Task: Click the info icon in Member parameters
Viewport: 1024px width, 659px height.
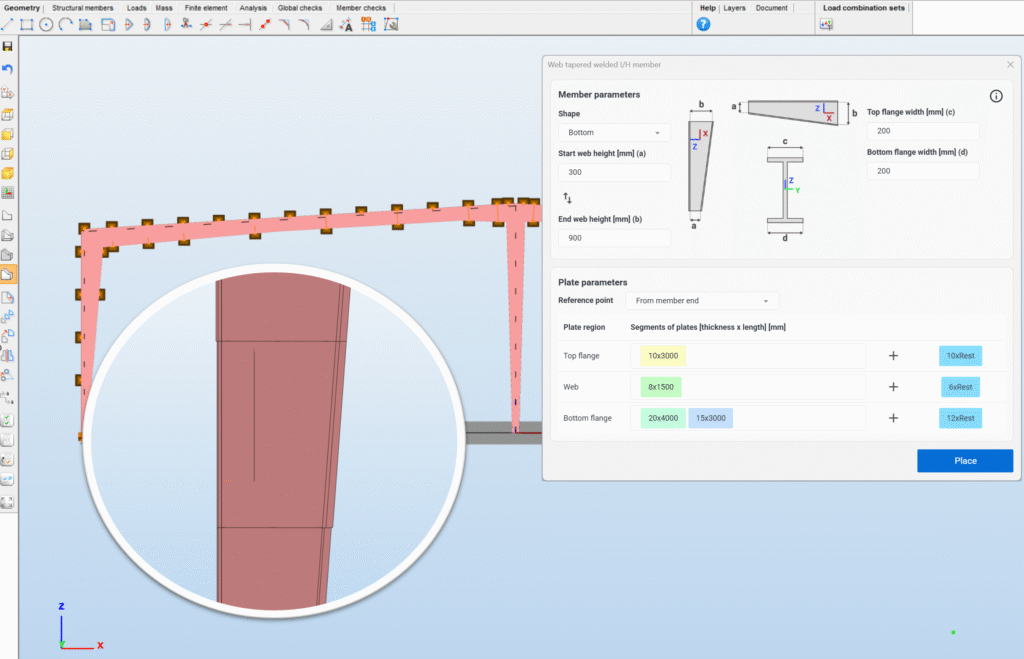Action: 996,96
